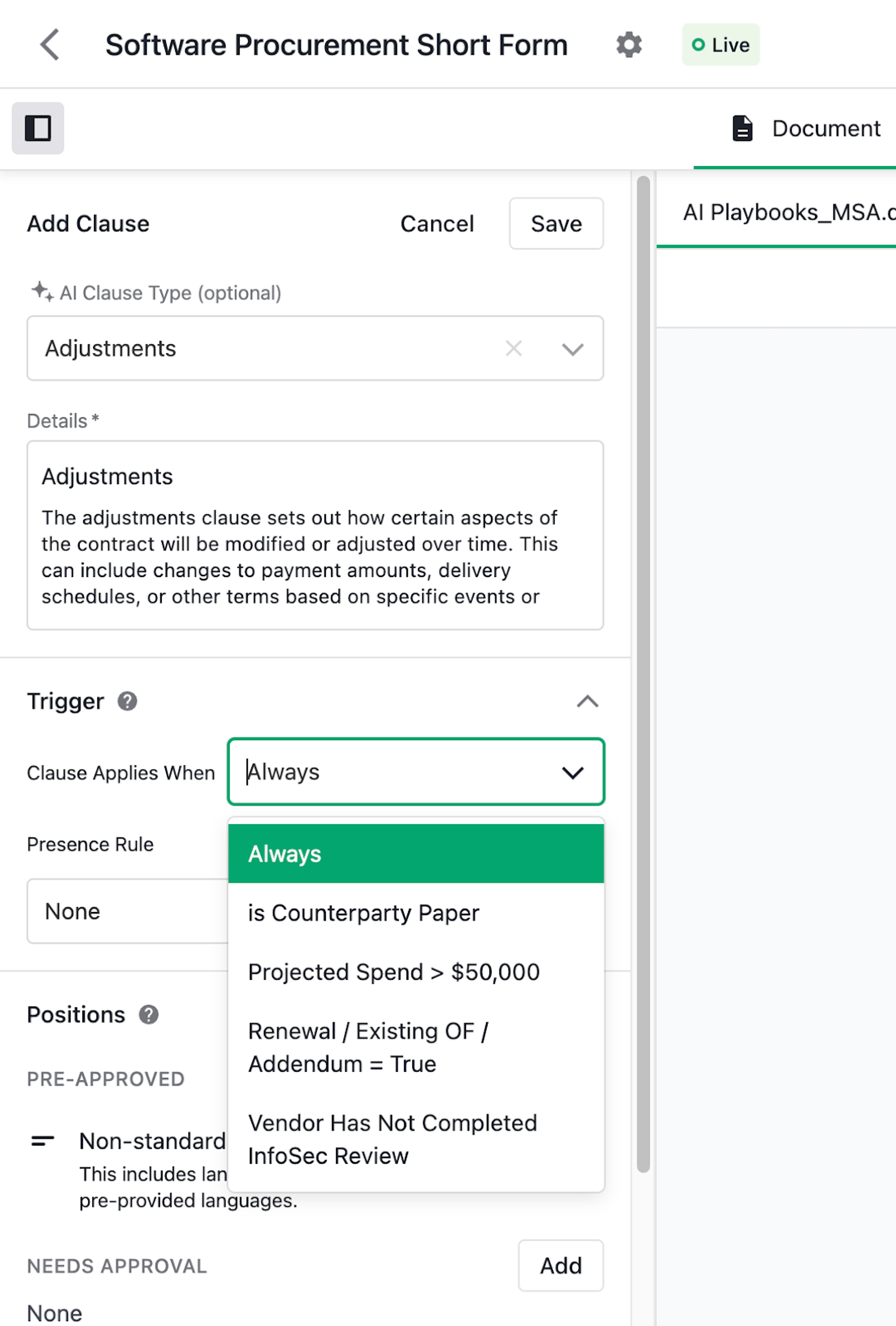Click the Non-standard position drag handle icon
Screen dimensions: 896x1326
tap(43, 1141)
